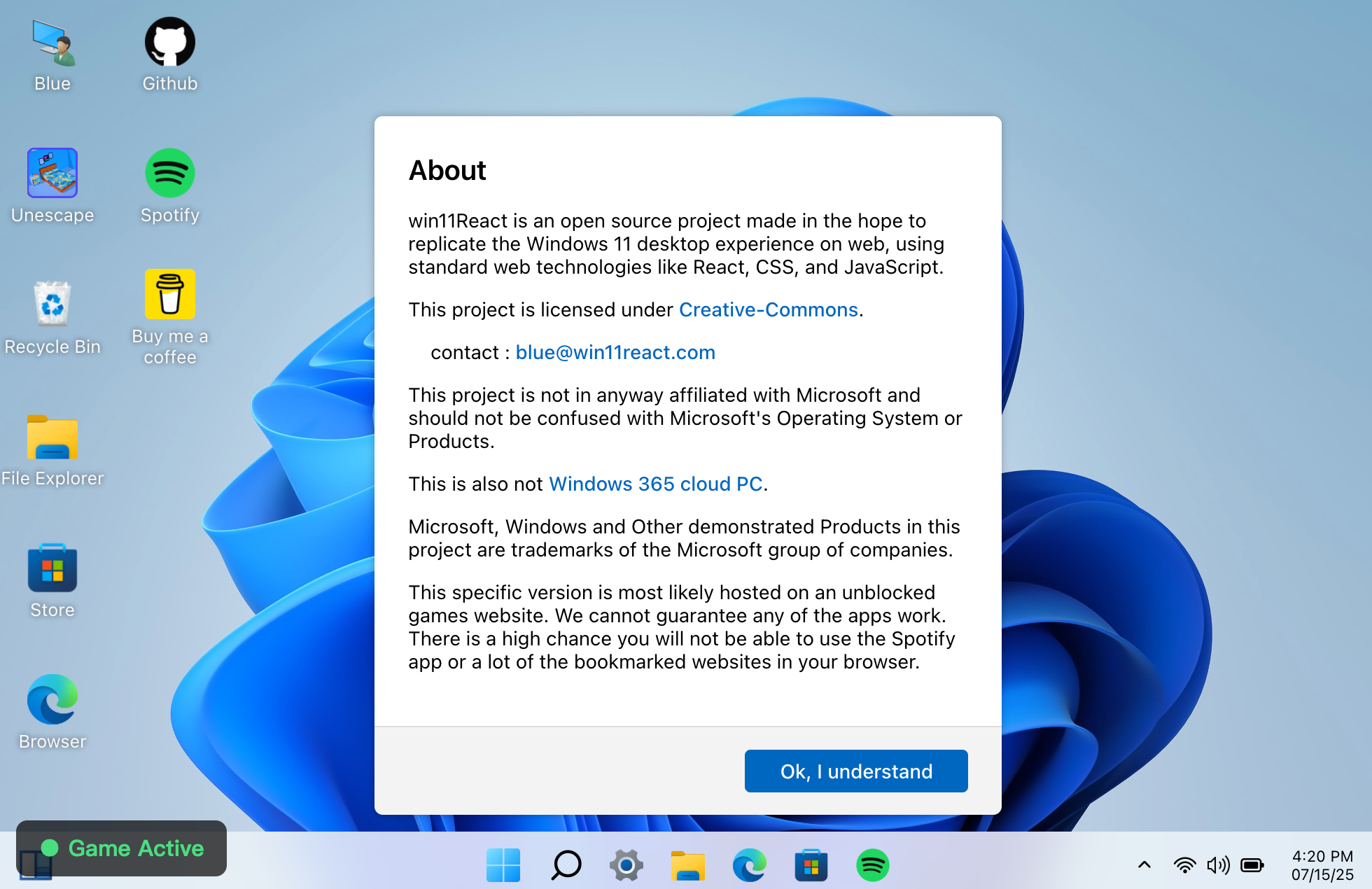
Task: Open Settings gear in the taskbar
Action: coord(626,866)
